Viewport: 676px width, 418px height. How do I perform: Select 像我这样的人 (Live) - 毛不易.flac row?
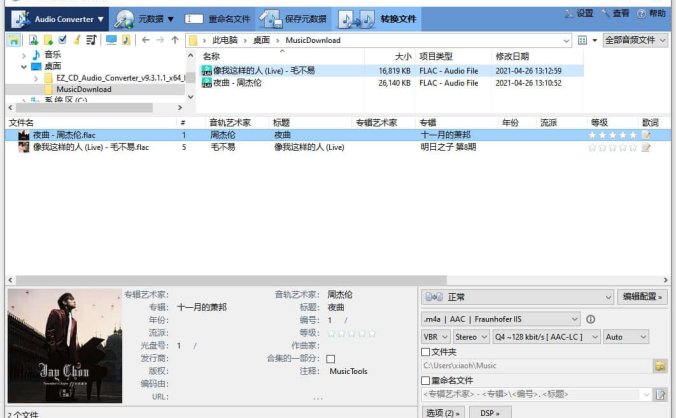click(338, 147)
